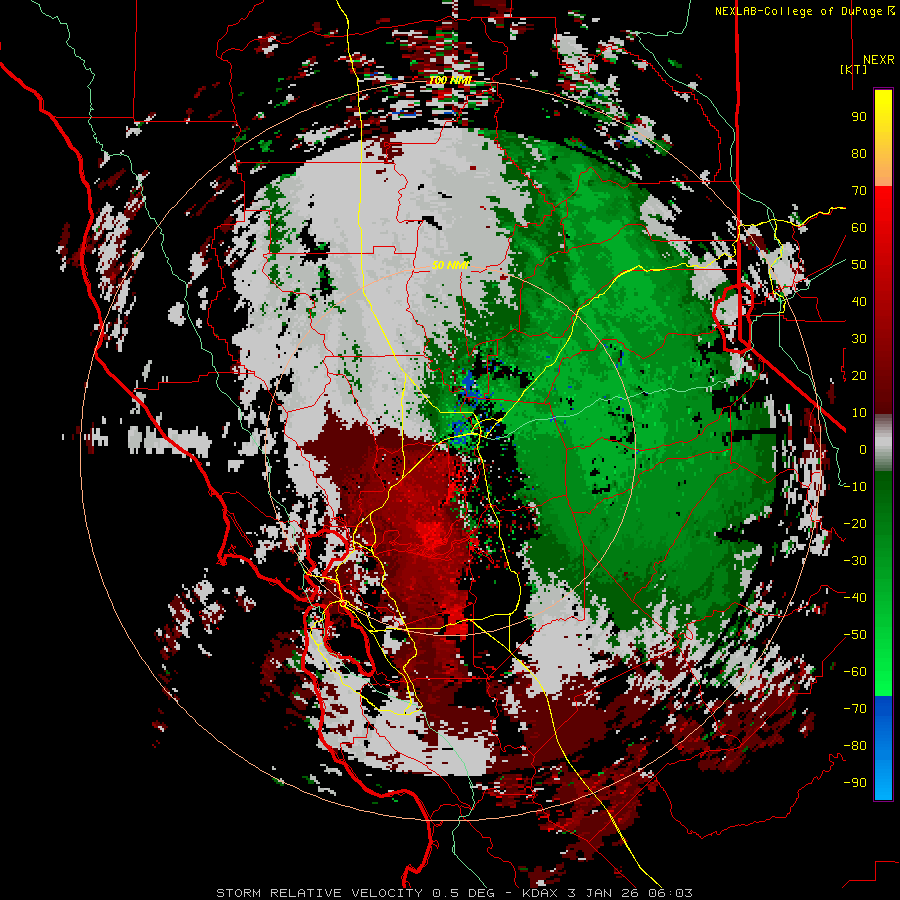Viewport: 900px width, 900px height.
Task: Select the -10 legend value
Action: pyautogui.click(x=855, y=487)
